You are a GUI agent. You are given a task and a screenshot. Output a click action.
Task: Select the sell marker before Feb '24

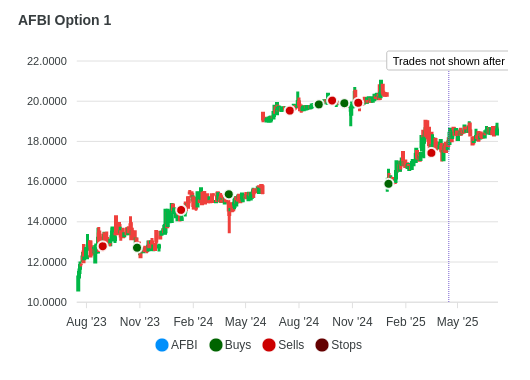[181, 210]
